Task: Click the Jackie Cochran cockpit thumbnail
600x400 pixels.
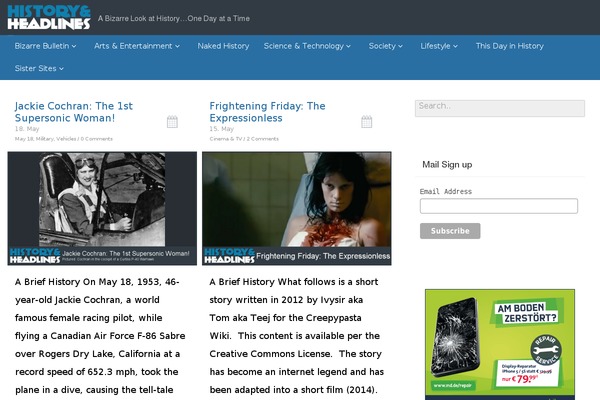Action: coord(102,208)
